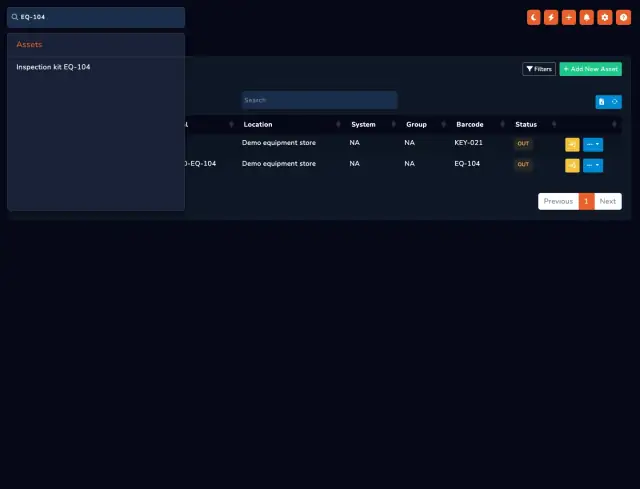Click the OUT status badge for KEY-021
The height and width of the screenshot is (489, 640).
[523, 143]
